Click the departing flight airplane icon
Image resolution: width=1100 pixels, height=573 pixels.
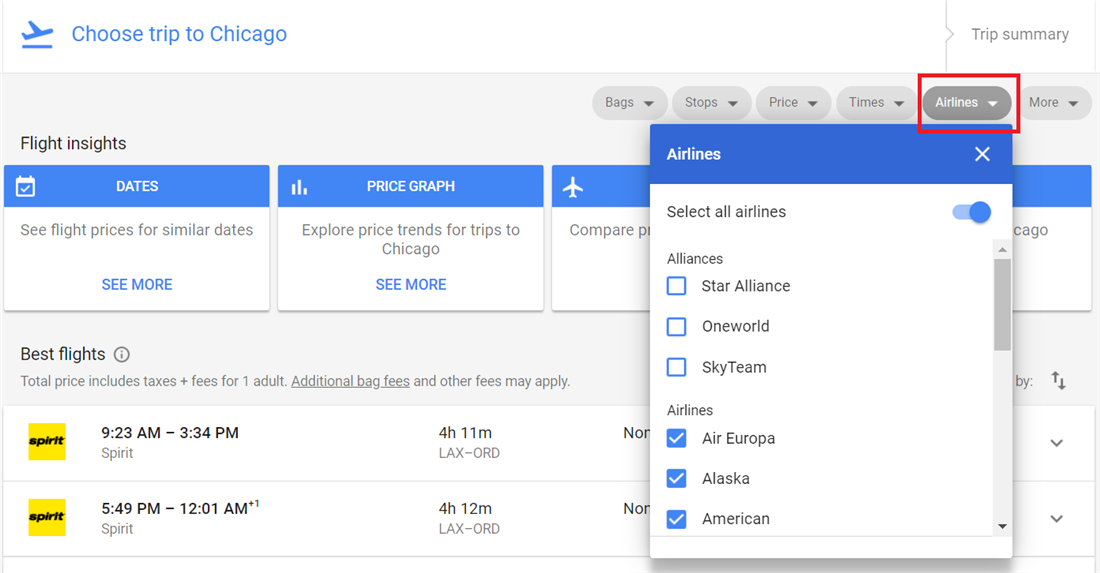(37, 34)
